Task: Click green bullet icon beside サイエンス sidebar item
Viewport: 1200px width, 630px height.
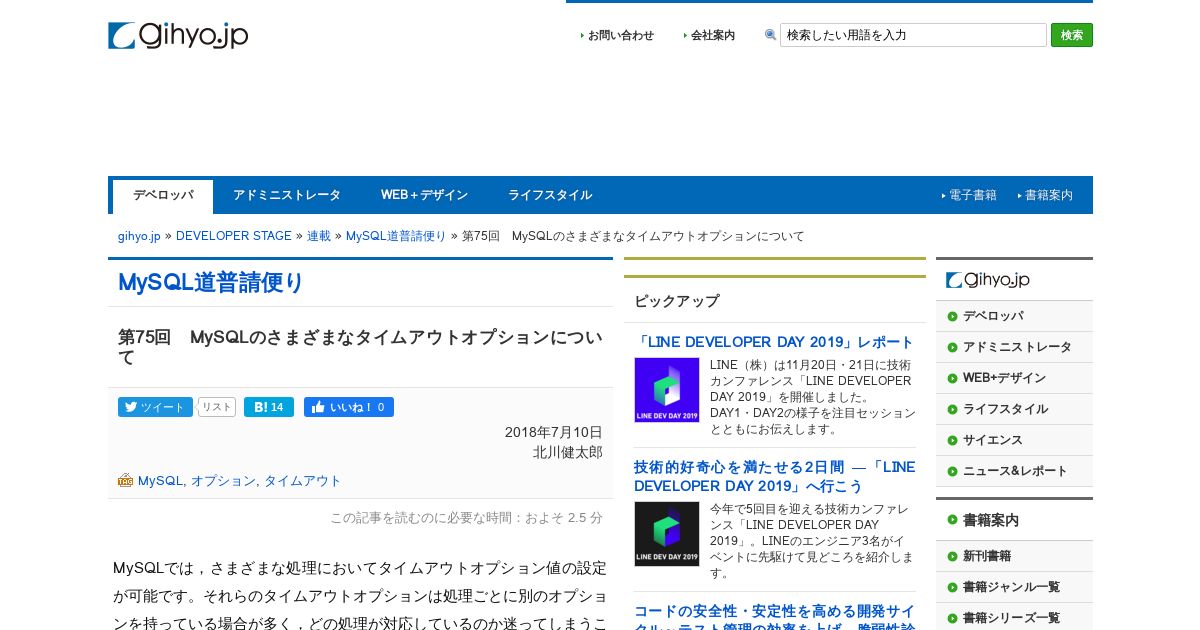Action: click(x=952, y=440)
